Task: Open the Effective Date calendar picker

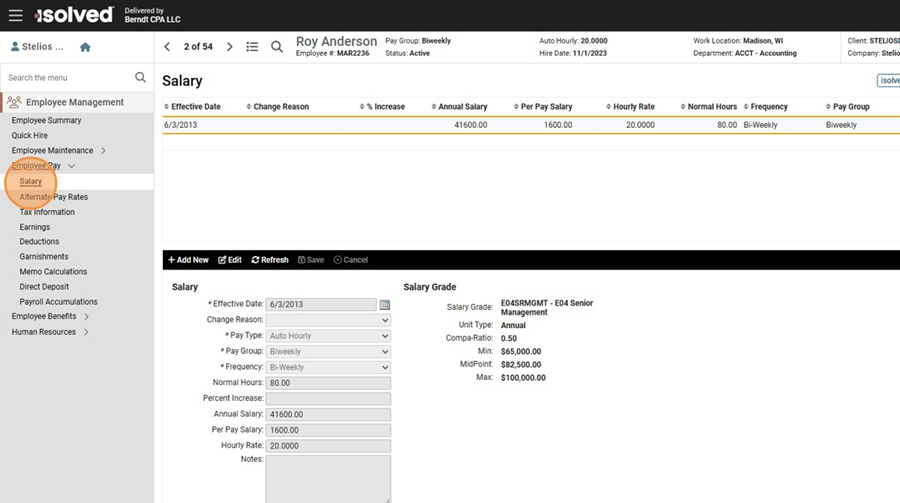Action: coord(385,304)
